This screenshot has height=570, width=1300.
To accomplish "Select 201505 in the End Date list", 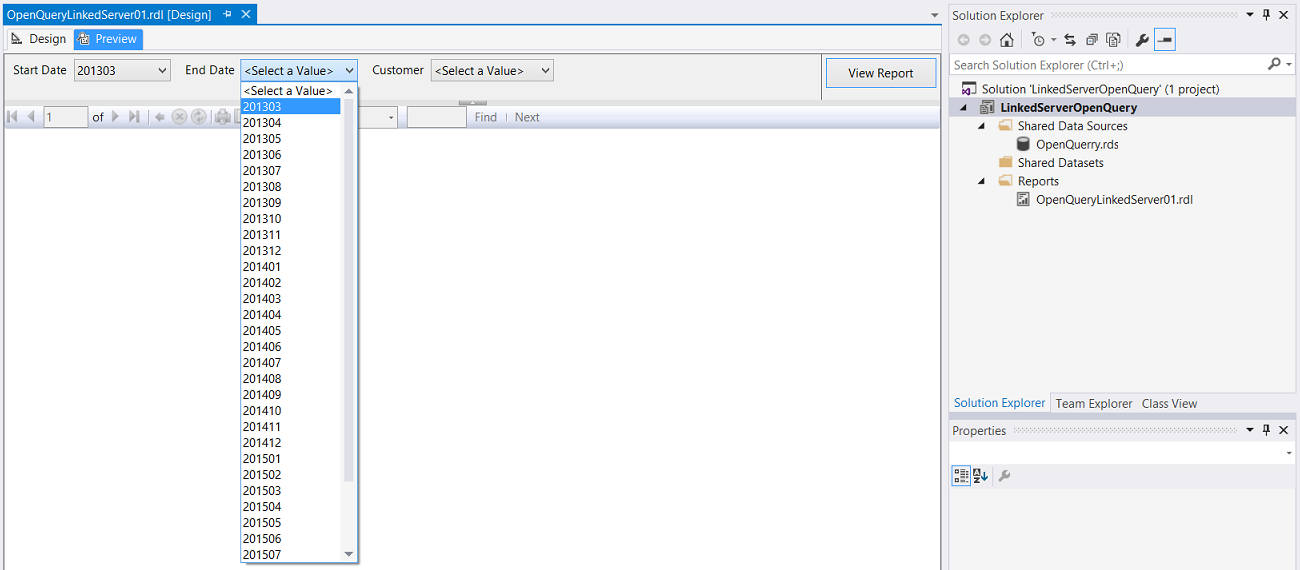I will [x=291, y=522].
